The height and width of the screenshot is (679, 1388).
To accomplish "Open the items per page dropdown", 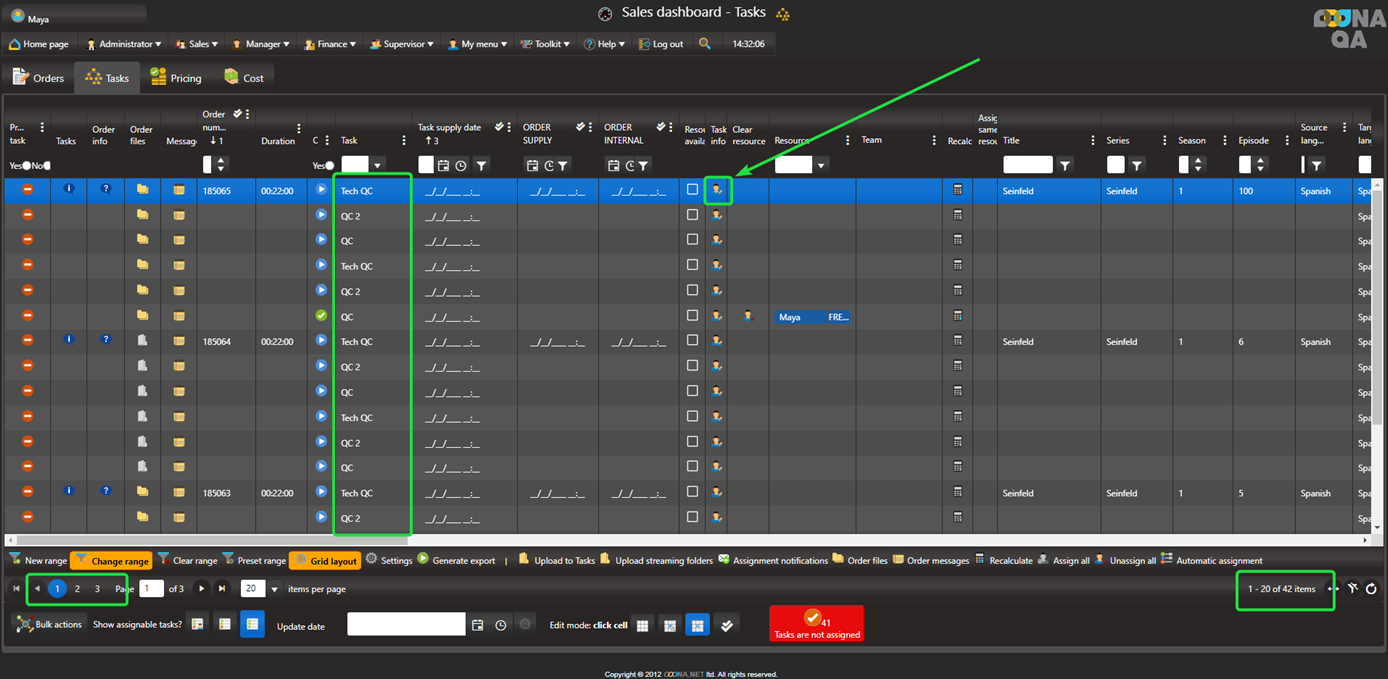I will coord(274,589).
